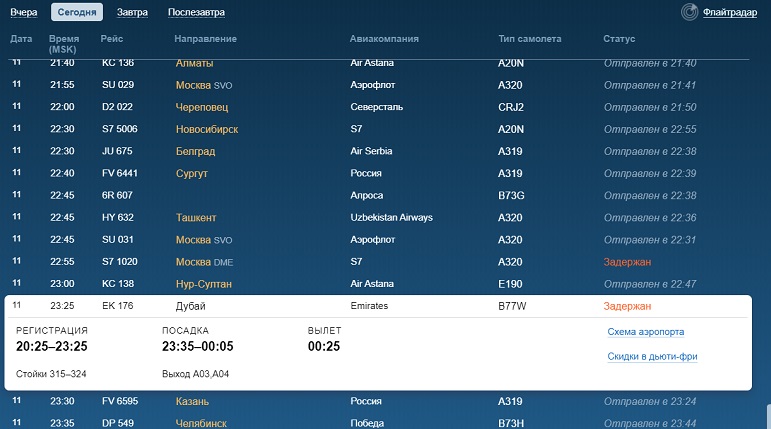Select flight number JU 675
The width and height of the screenshot is (771, 429).
pos(117,151)
